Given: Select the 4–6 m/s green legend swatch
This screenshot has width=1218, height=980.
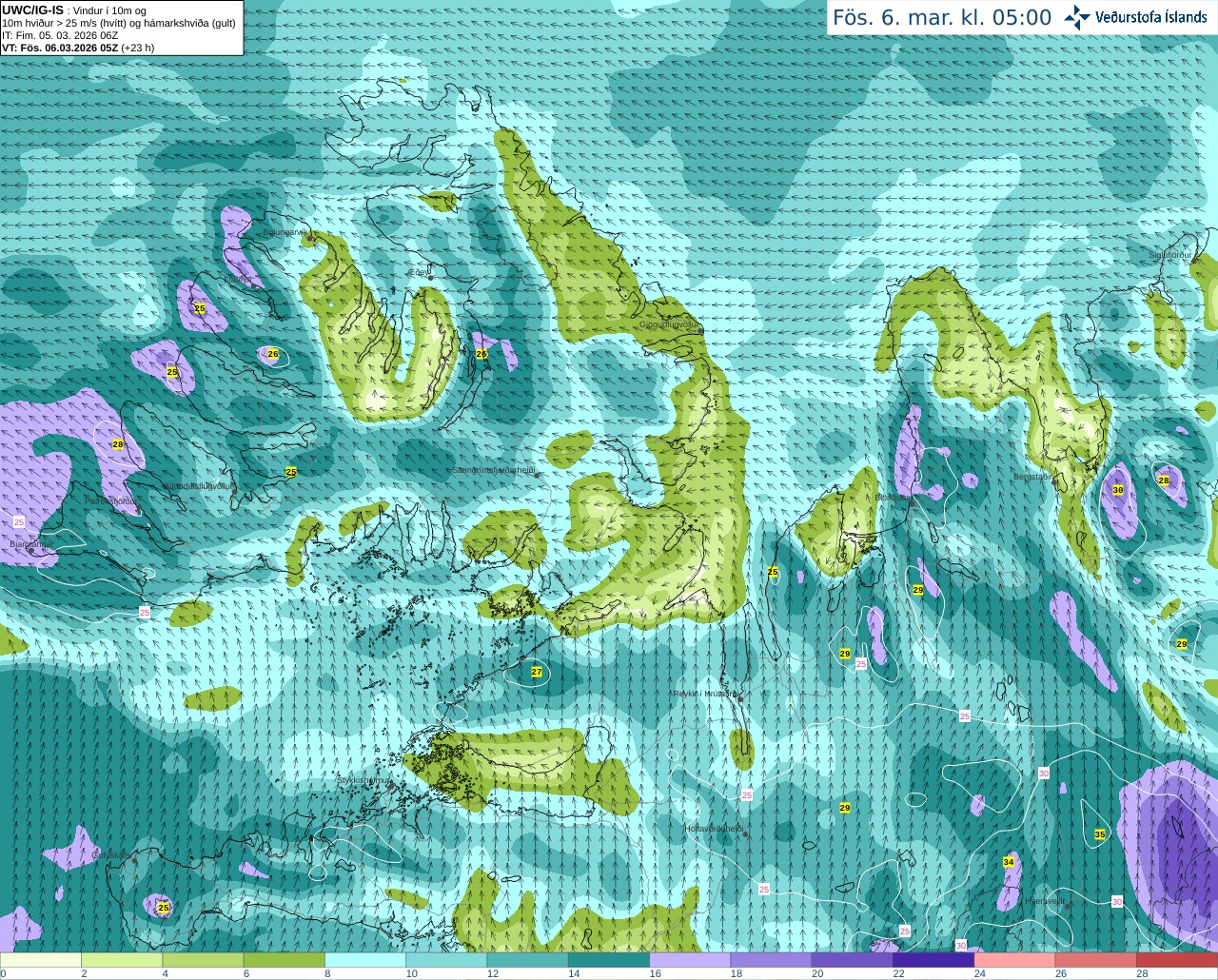Looking at the screenshot, I should coord(203,960).
